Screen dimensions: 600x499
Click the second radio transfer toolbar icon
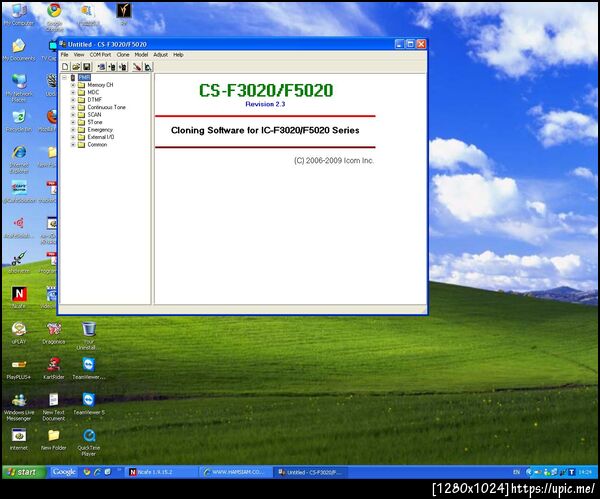coord(123,67)
